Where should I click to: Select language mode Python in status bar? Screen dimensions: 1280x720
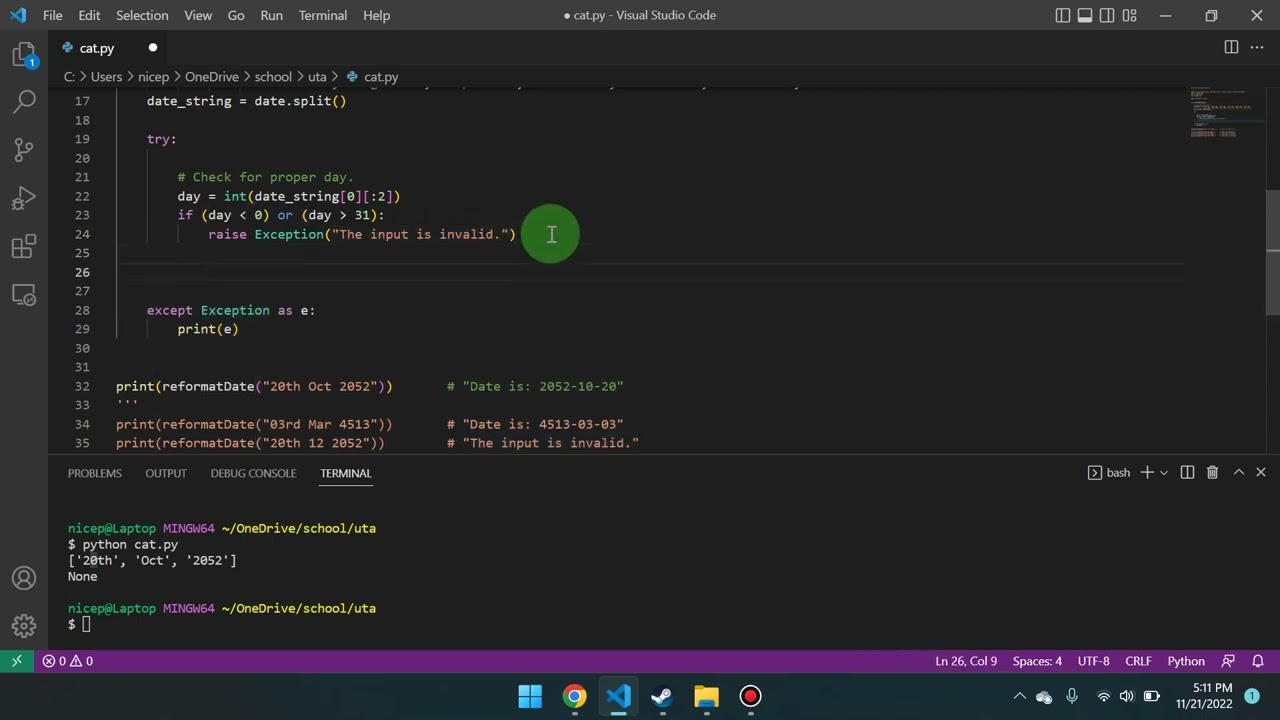point(1186,661)
